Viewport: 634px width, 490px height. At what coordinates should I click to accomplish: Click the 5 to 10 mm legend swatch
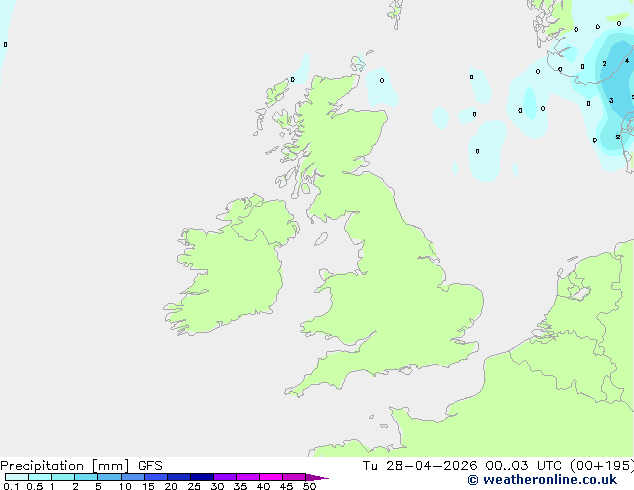coord(109,477)
